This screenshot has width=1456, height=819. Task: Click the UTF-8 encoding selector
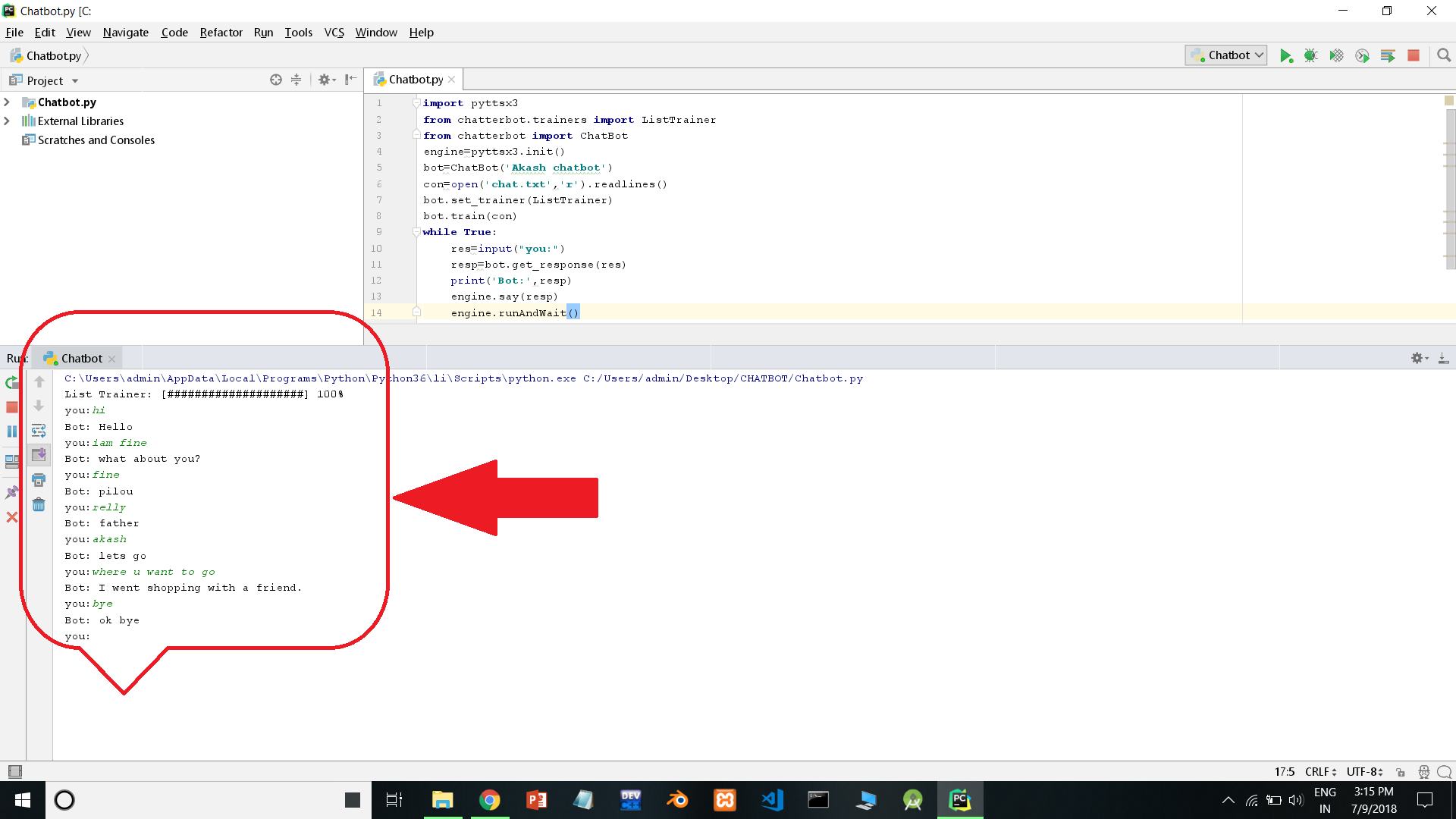tap(1364, 772)
